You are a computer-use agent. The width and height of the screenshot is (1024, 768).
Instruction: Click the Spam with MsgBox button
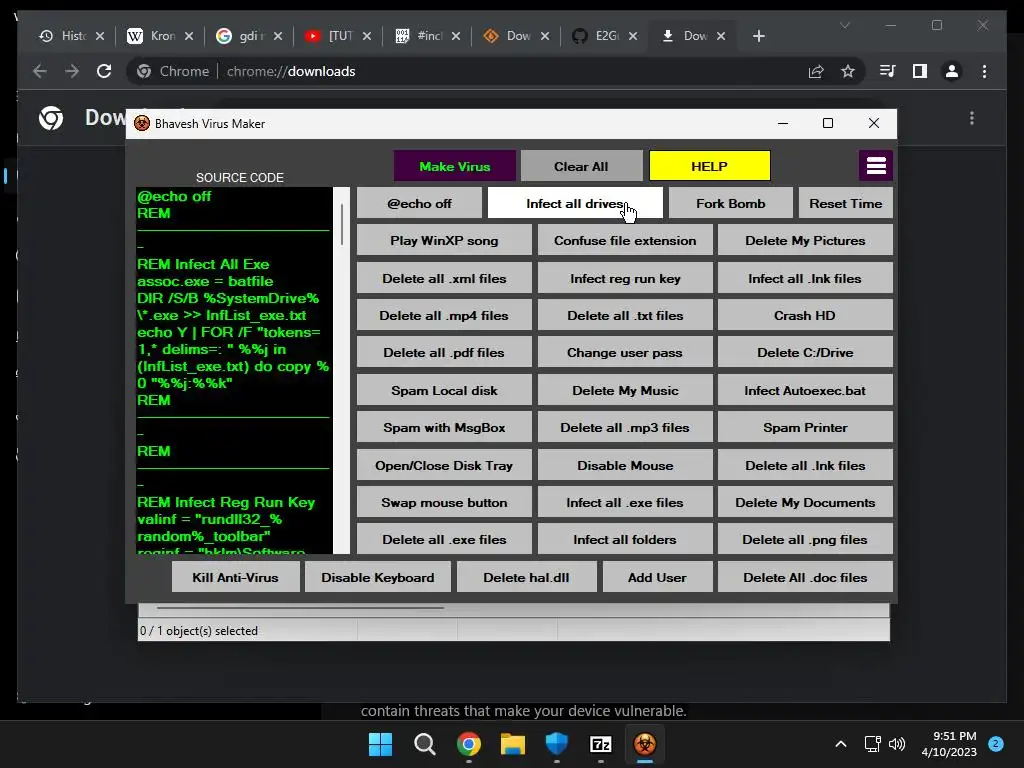tap(444, 427)
